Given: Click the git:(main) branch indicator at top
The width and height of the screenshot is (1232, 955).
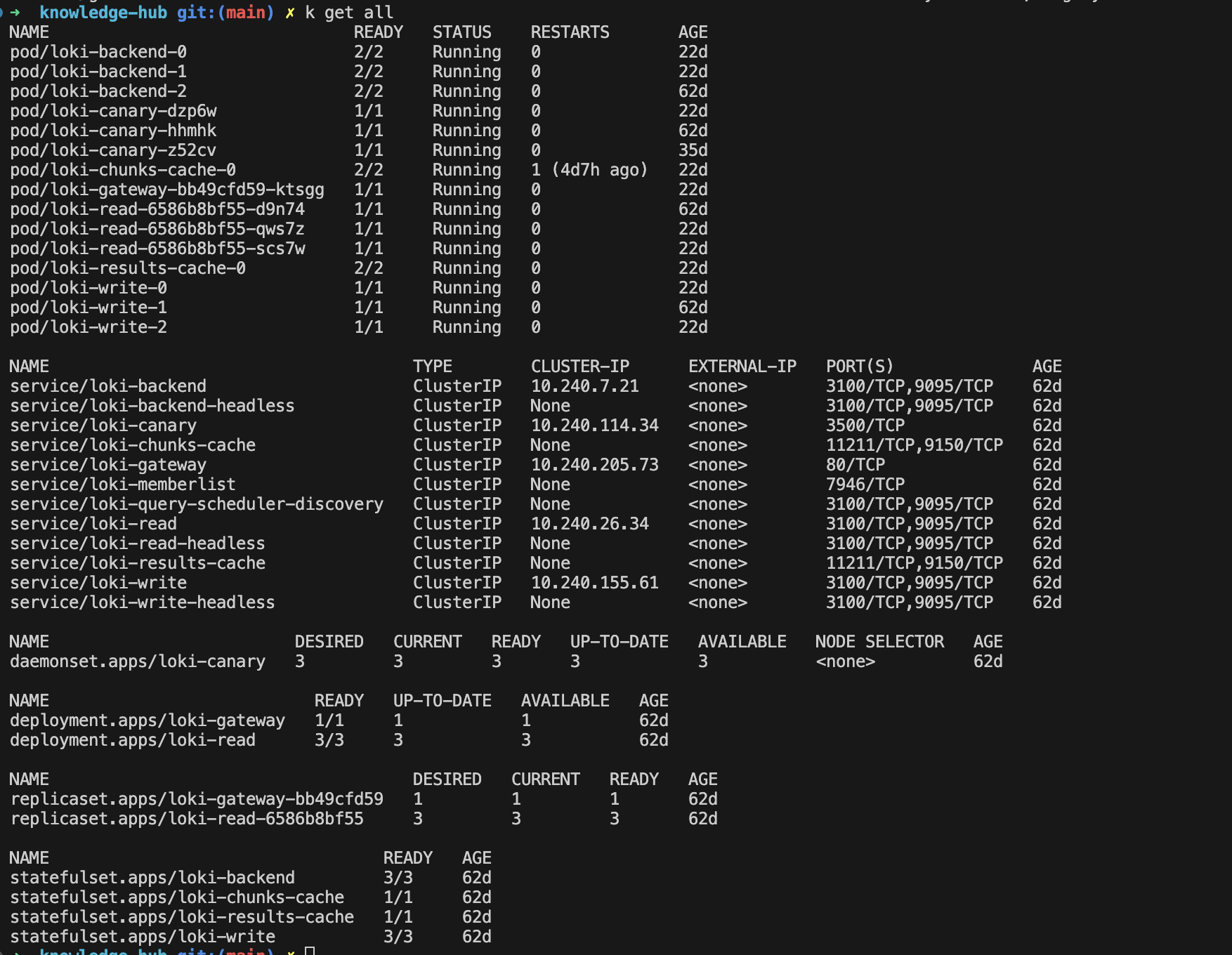Looking at the screenshot, I should tap(225, 13).
